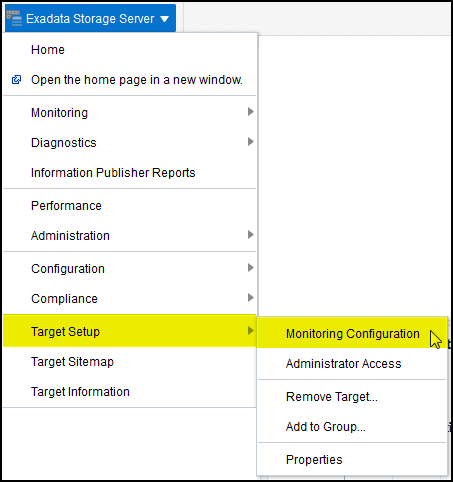Click the new window icon beside Open the home page
The width and height of the screenshot is (453, 482).
(x=16, y=80)
